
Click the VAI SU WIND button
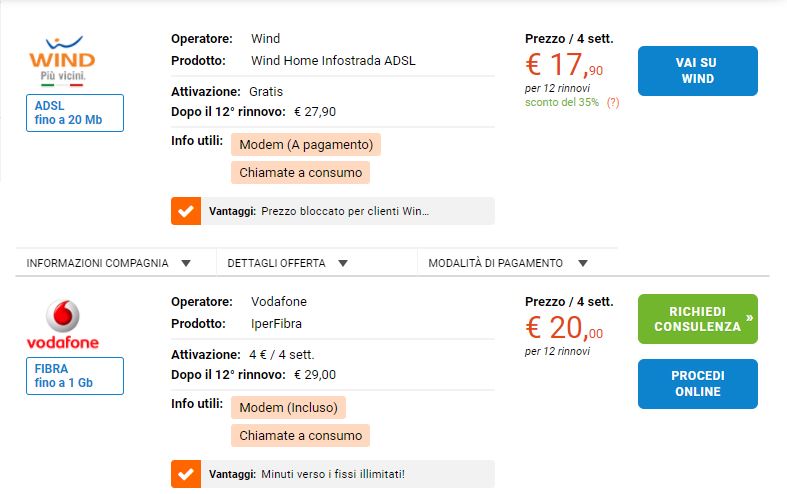tap(698, 71)
